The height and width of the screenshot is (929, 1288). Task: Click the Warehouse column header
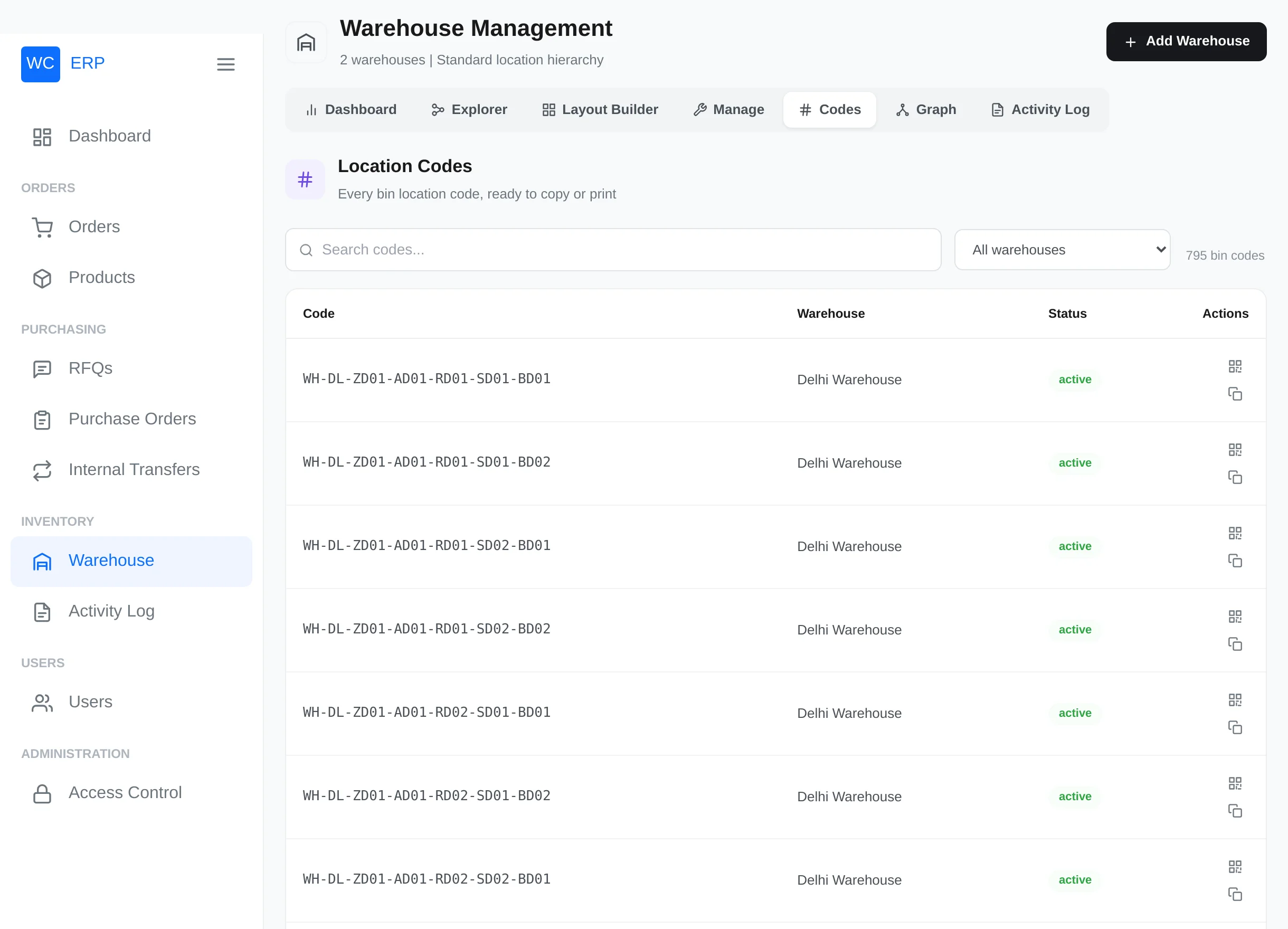[x=830, y=314]
